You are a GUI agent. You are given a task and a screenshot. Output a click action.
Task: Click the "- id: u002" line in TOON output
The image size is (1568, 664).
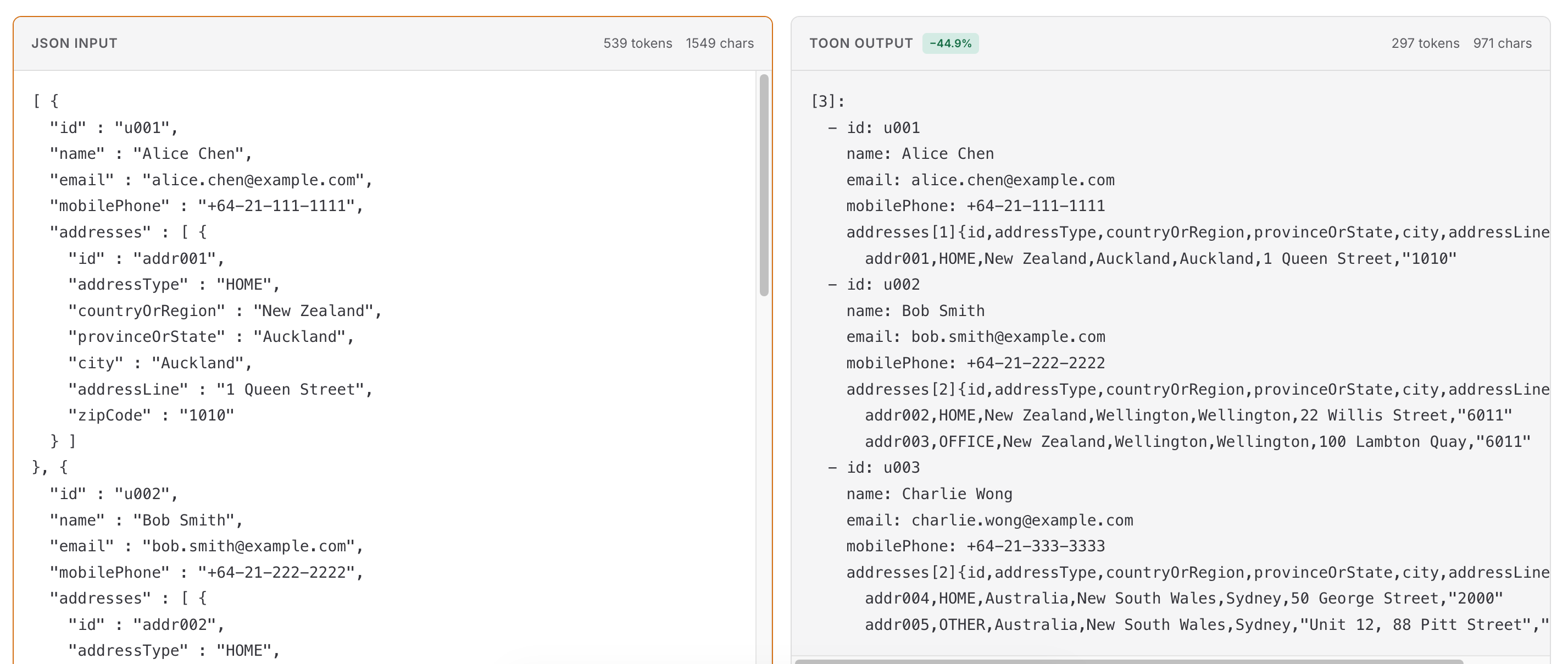[x=874, y=285]
